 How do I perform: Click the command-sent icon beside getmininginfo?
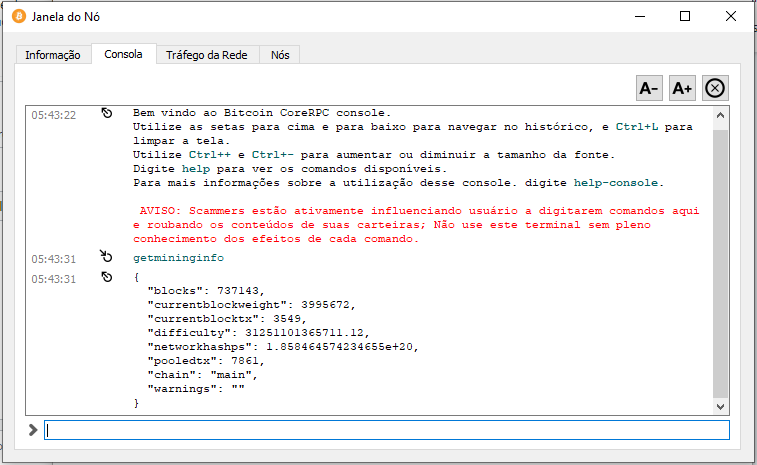tap(106, 256)
